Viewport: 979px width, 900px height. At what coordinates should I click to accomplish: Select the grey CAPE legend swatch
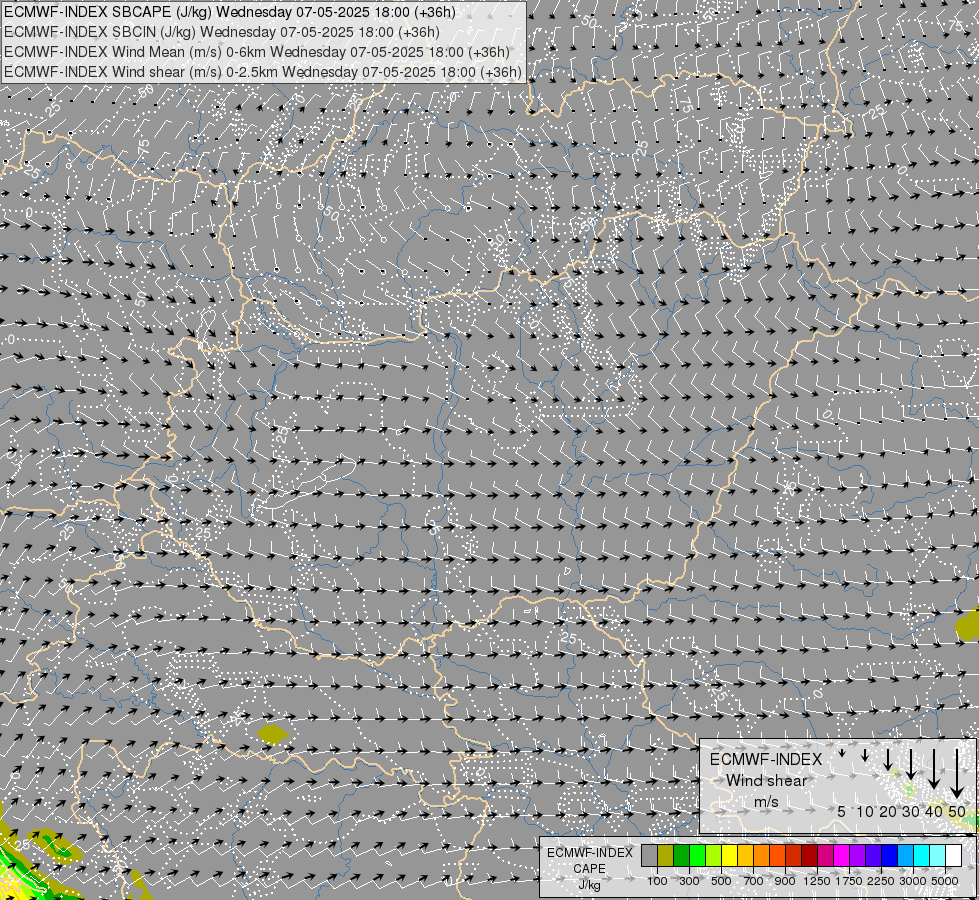[650, 856]
